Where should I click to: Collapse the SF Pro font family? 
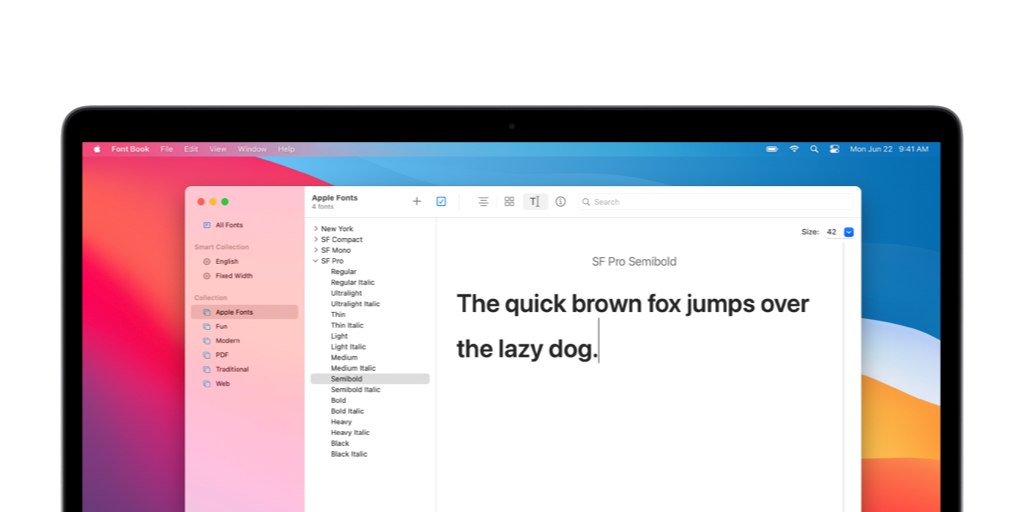point(315,261)
